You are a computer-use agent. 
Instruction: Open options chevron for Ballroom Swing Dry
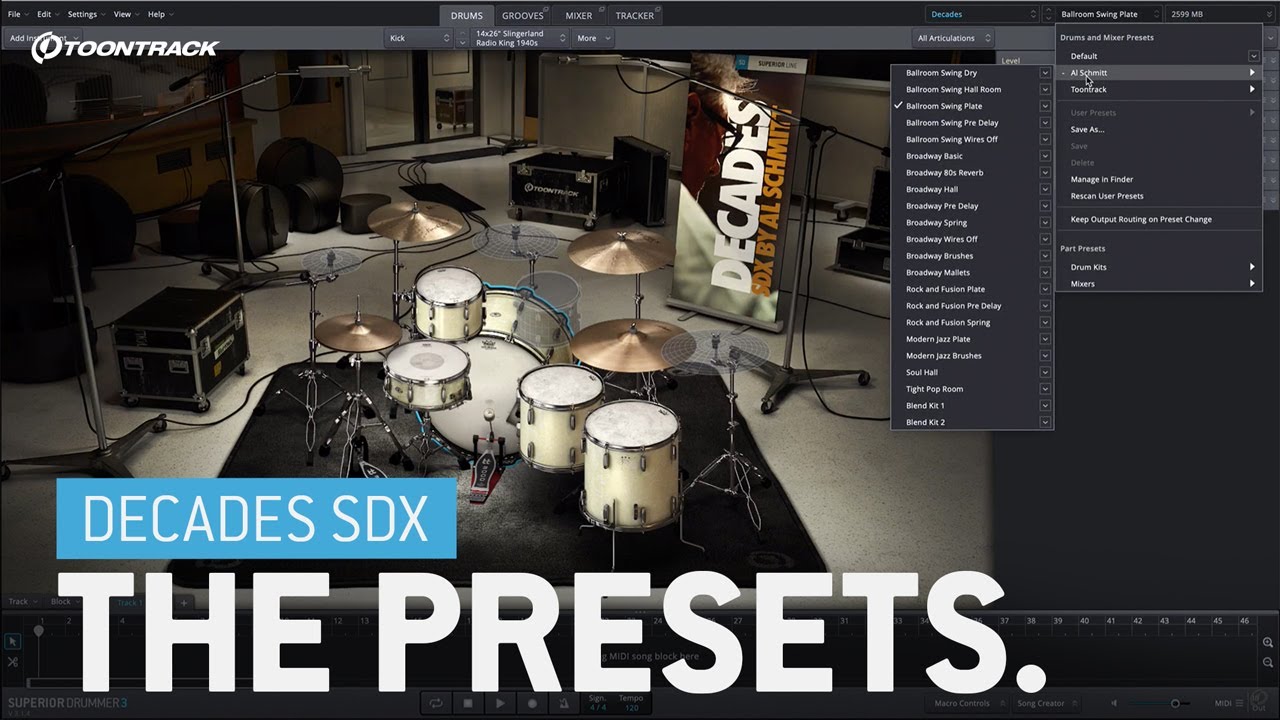point(1045,73)
